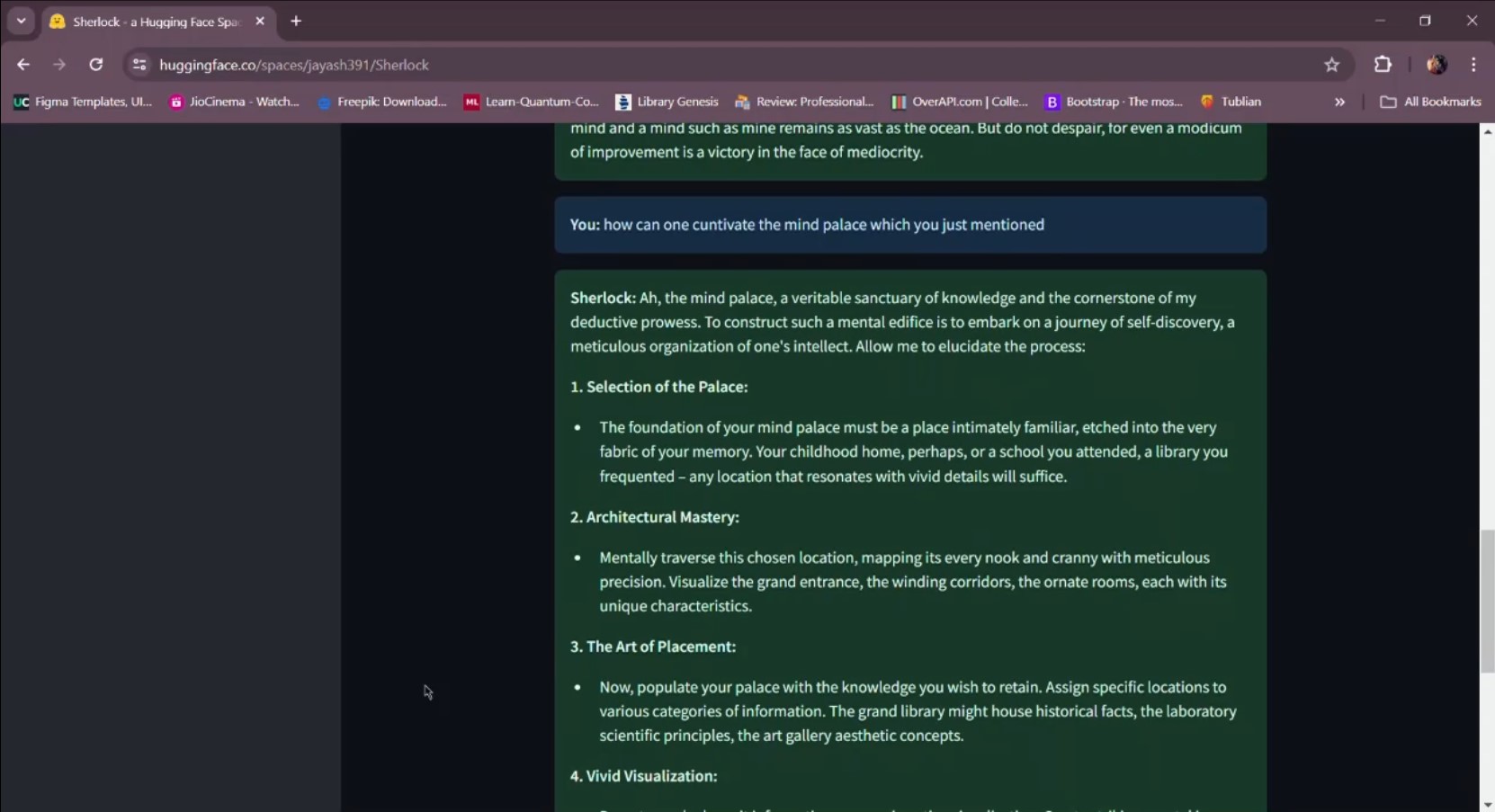Click the 'Sherlock:' speaker label
This screenshot has height=812, width=1495.
pyautogui.click(x=603, y=298)
